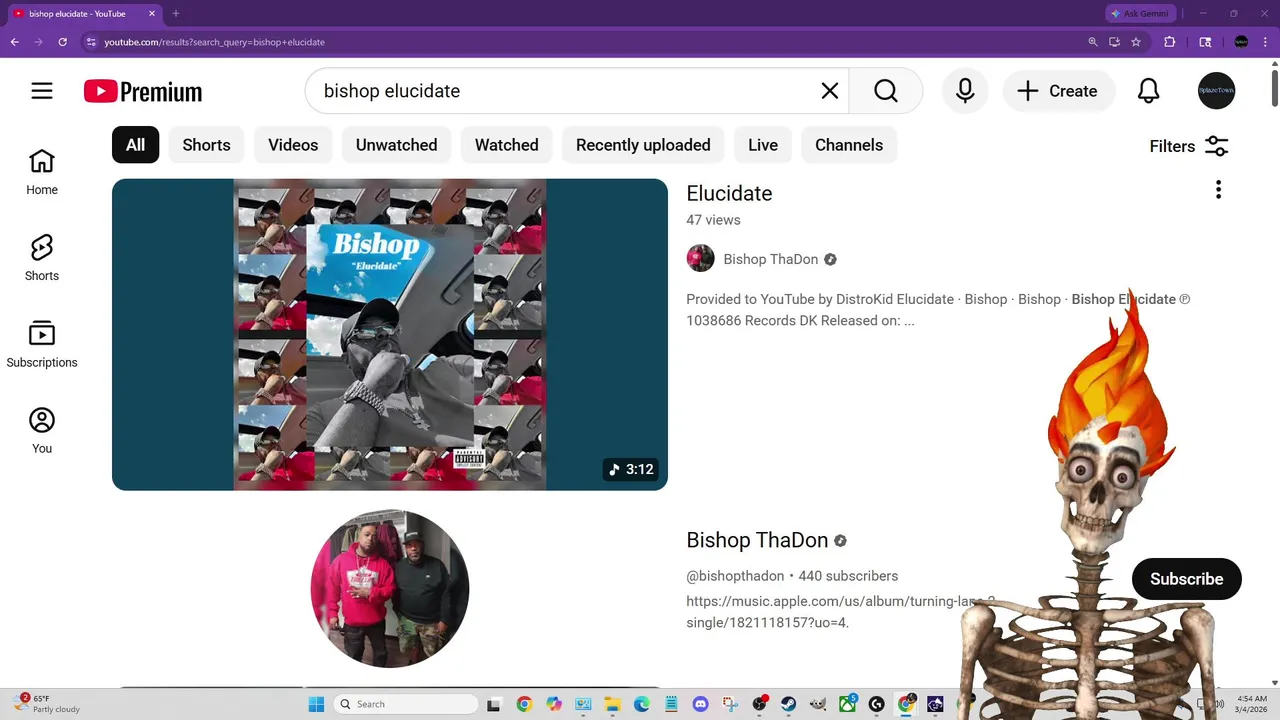
Task: Select the Channels filter chip
Action: coord(849,145)
